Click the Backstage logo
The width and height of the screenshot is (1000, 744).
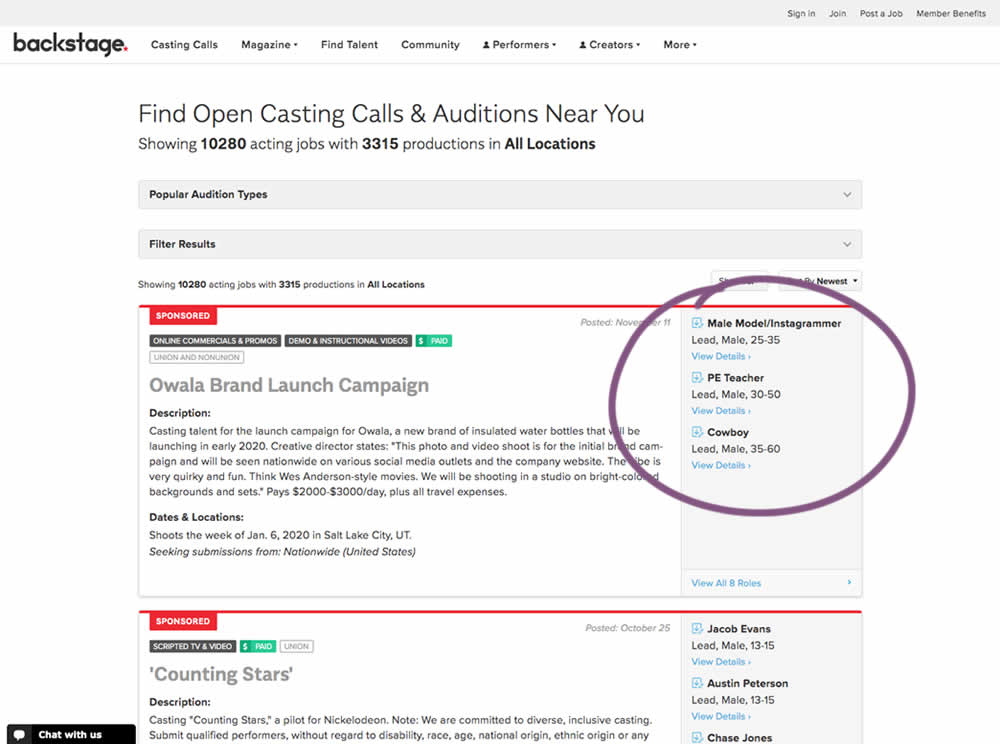70,44
